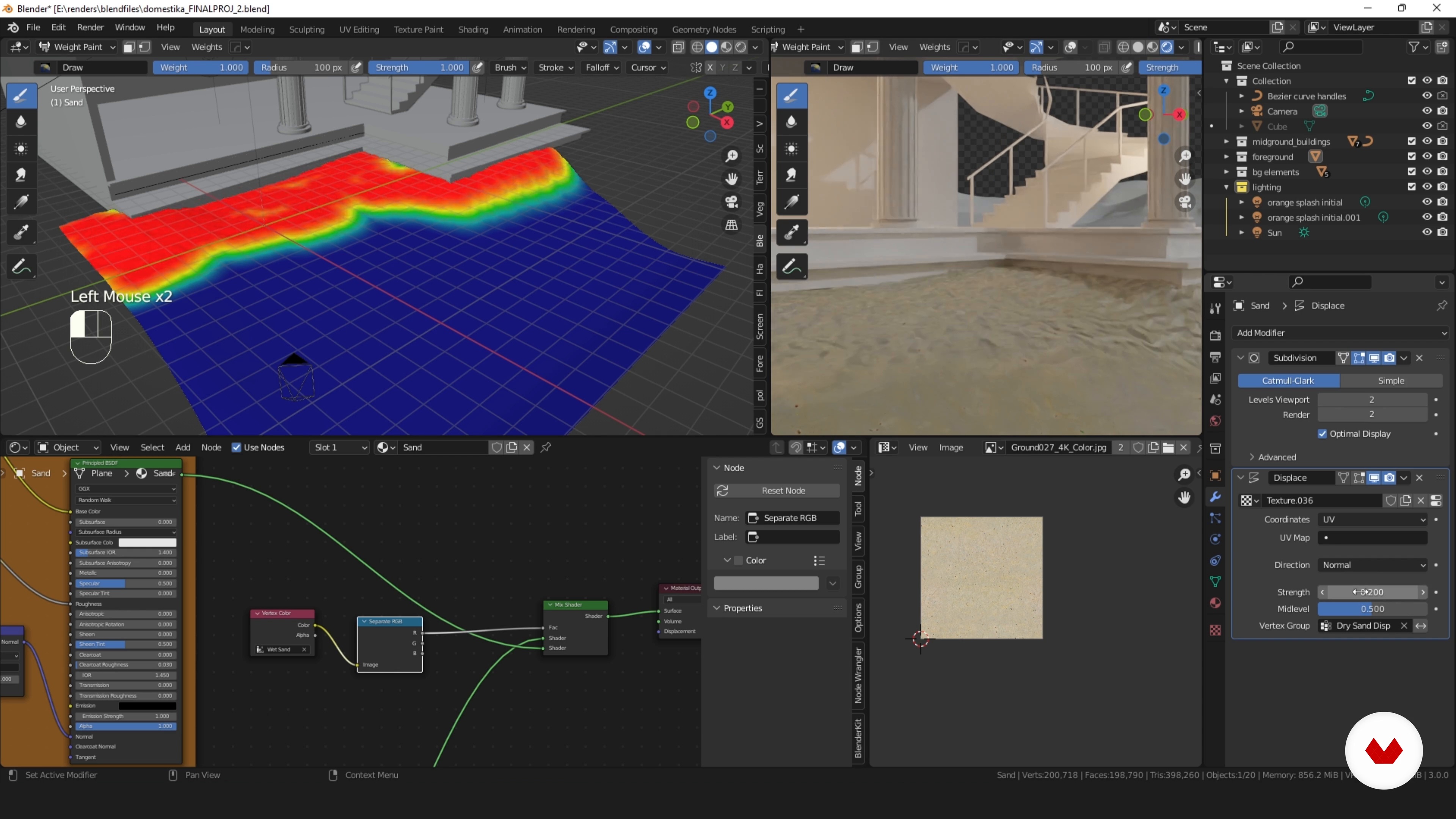Image resolution: width=1456 pixels, height=819 pixels.
Task: Open the Render properties tab icon
Action: [1215, 335]
